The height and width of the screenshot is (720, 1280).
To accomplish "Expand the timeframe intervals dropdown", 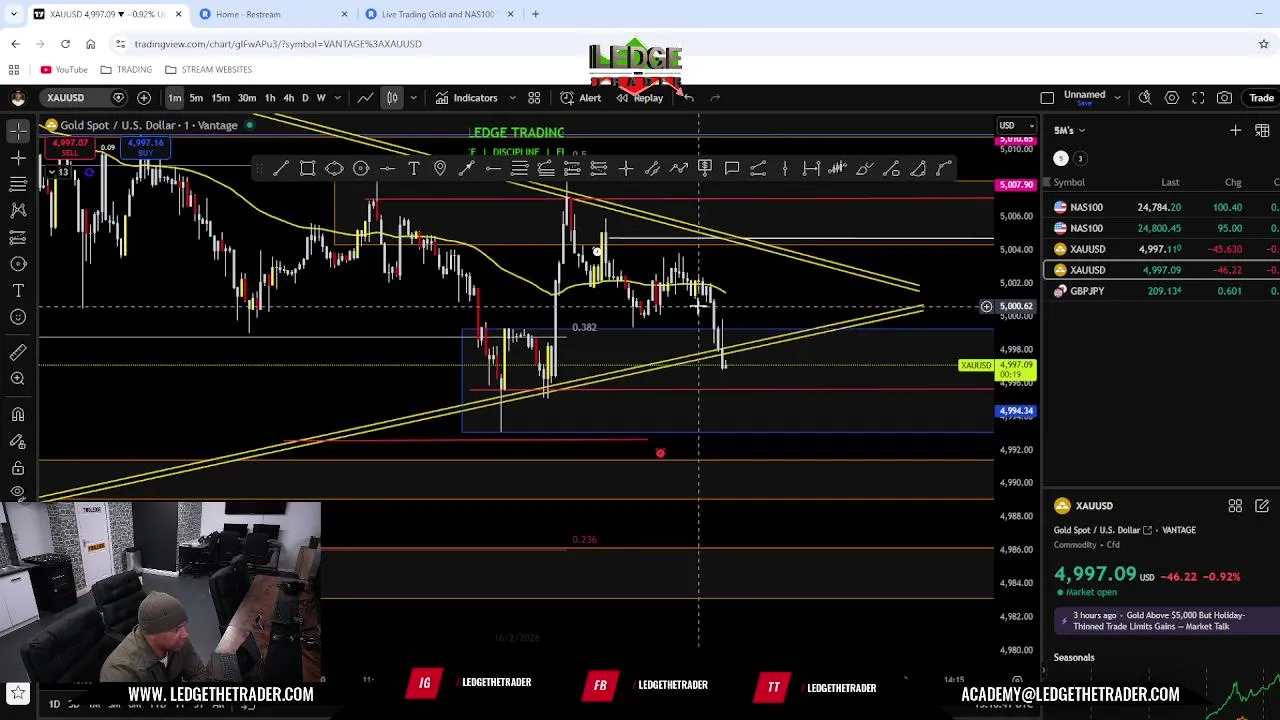I will 337,97.
